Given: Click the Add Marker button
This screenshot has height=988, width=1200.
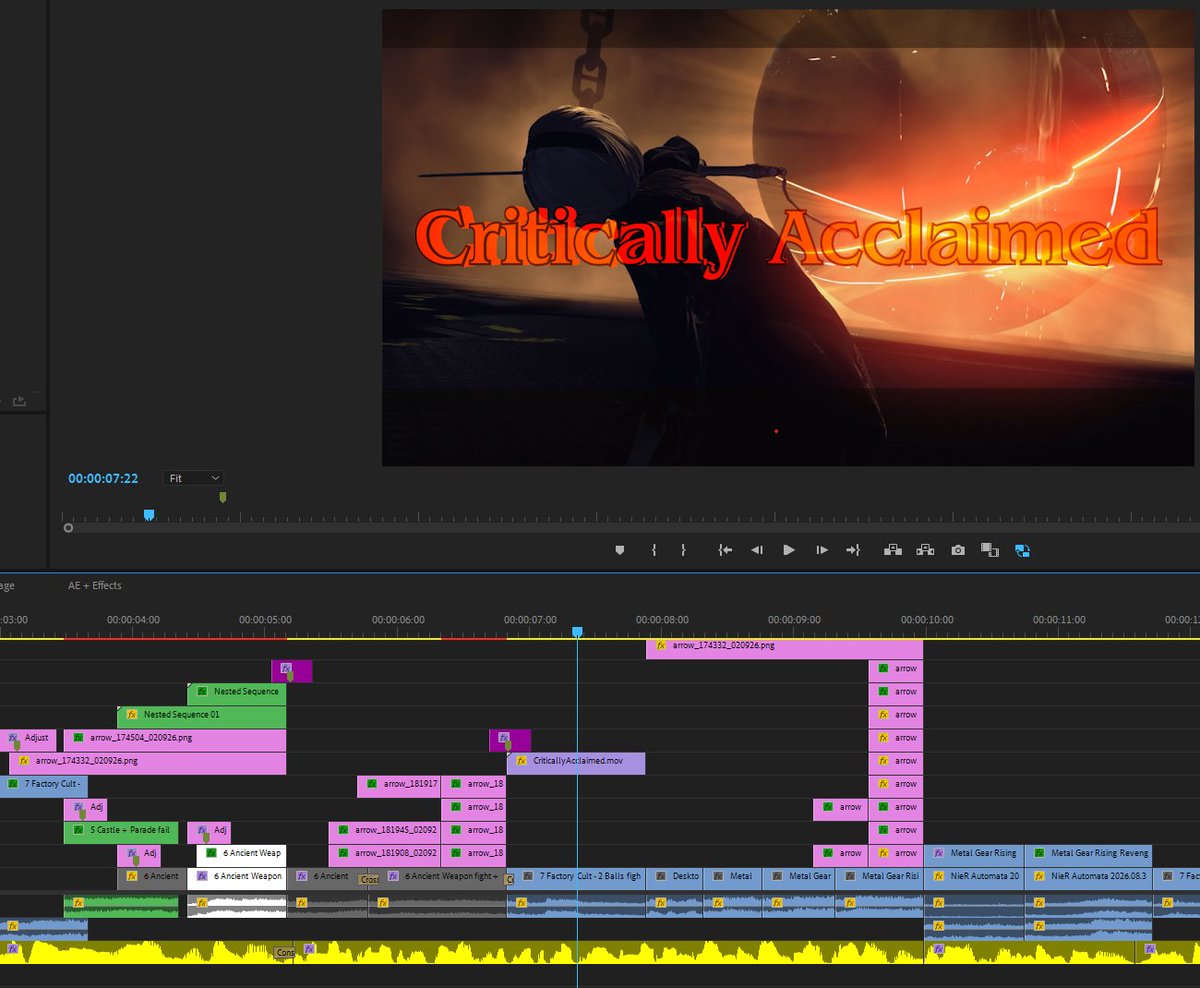Looking at the screenshot, I should tap(619, 550).
